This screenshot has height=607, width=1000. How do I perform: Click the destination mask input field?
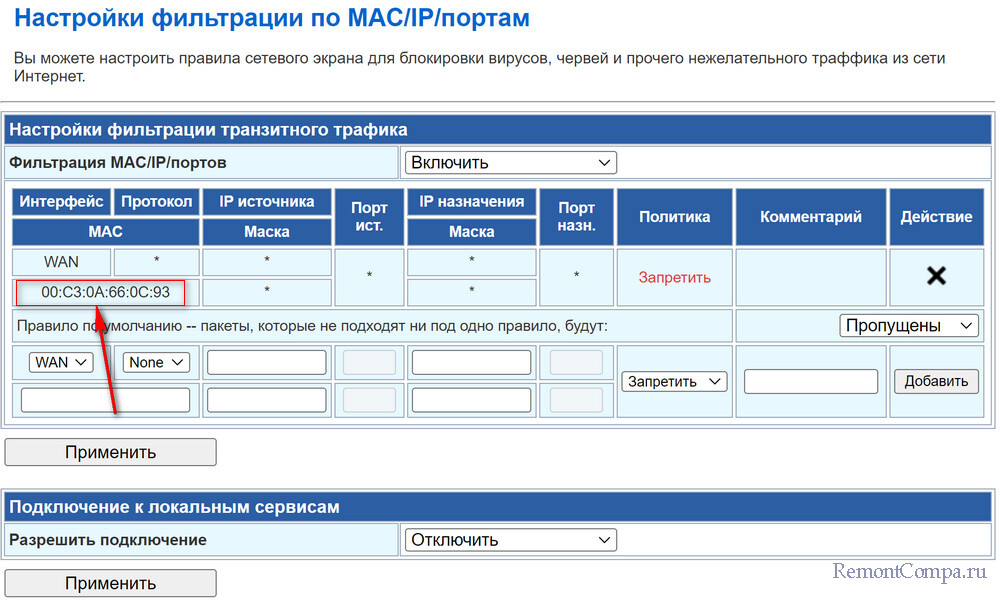(471, 400)
